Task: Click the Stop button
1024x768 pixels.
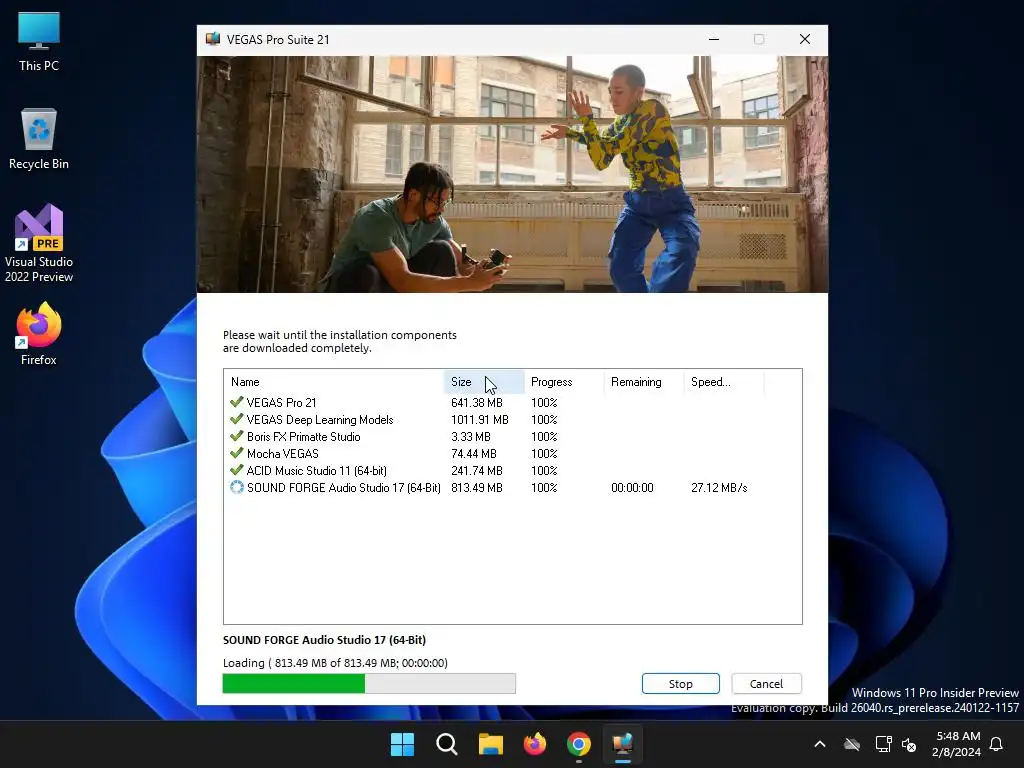Action: click(680, 684)
